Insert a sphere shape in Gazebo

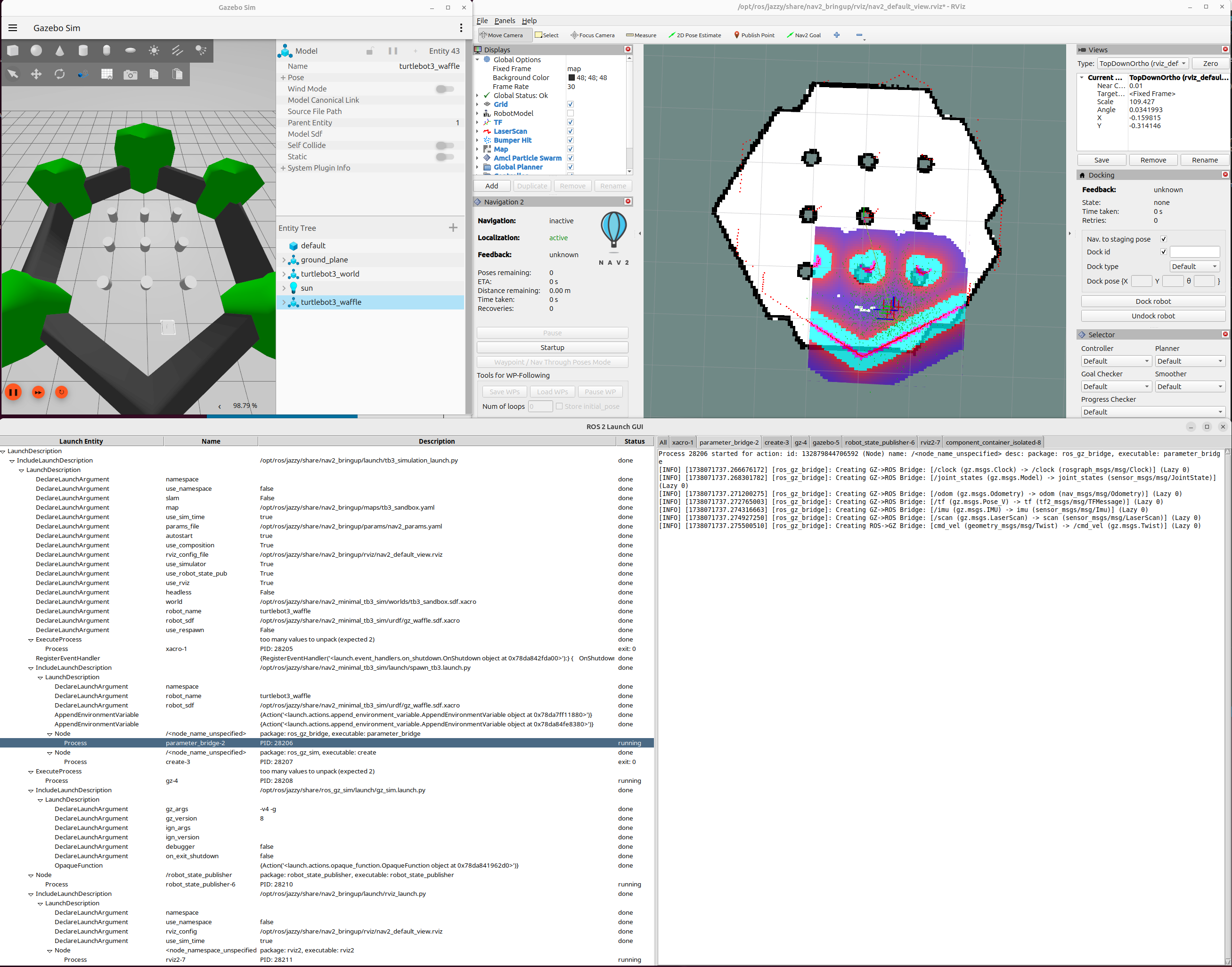[x=36, y=50]
